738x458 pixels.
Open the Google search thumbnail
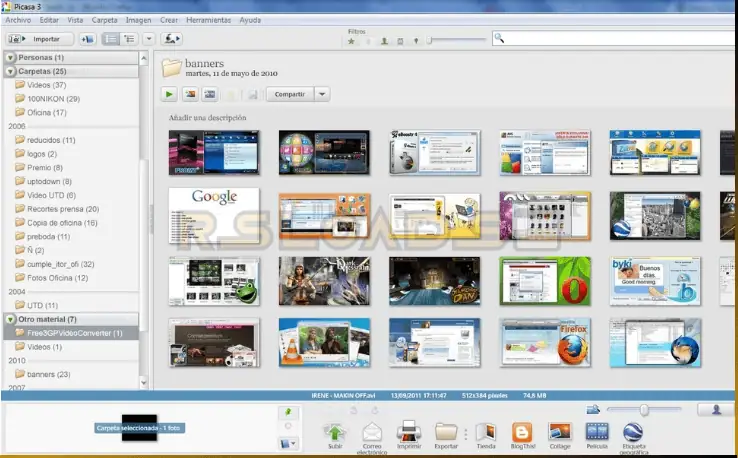tap(214, 216)
